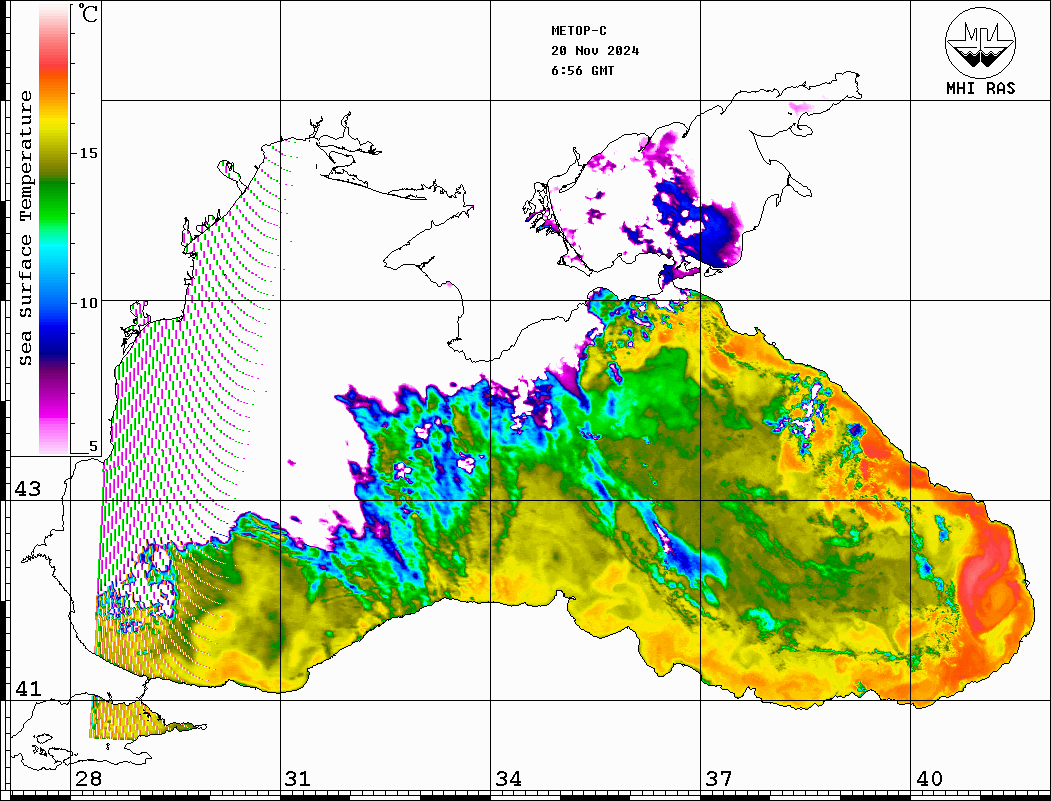Click the latitude label 43
The image size is (1051, 801).
(27, 489)
